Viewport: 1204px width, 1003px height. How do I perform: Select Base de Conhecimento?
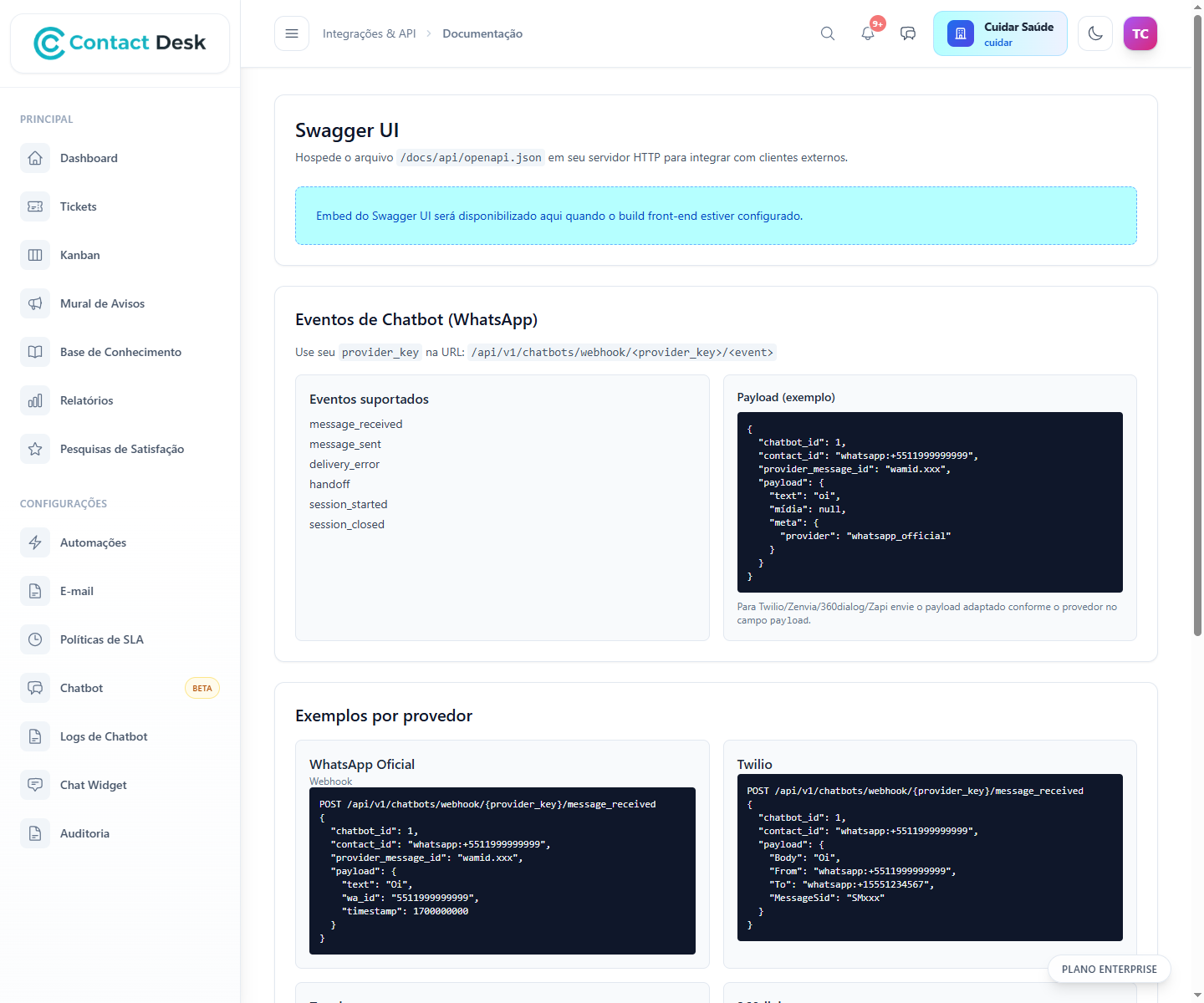click(x=120, y=352)
